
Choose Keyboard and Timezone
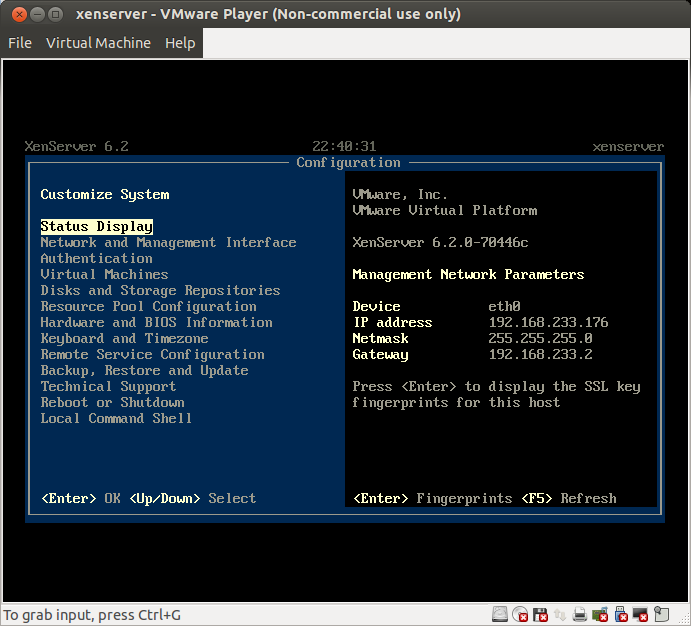pyautogui.click(x=124, y=339)
